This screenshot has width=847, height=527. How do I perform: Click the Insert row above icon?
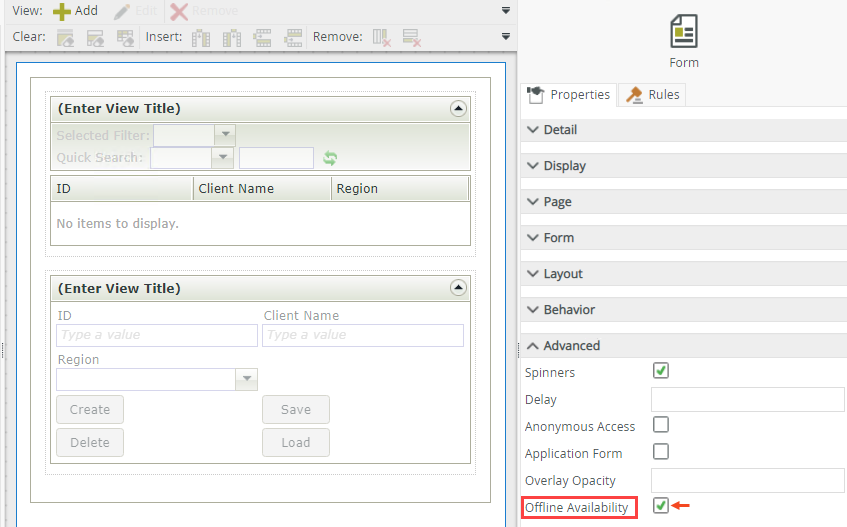(263, 38)
